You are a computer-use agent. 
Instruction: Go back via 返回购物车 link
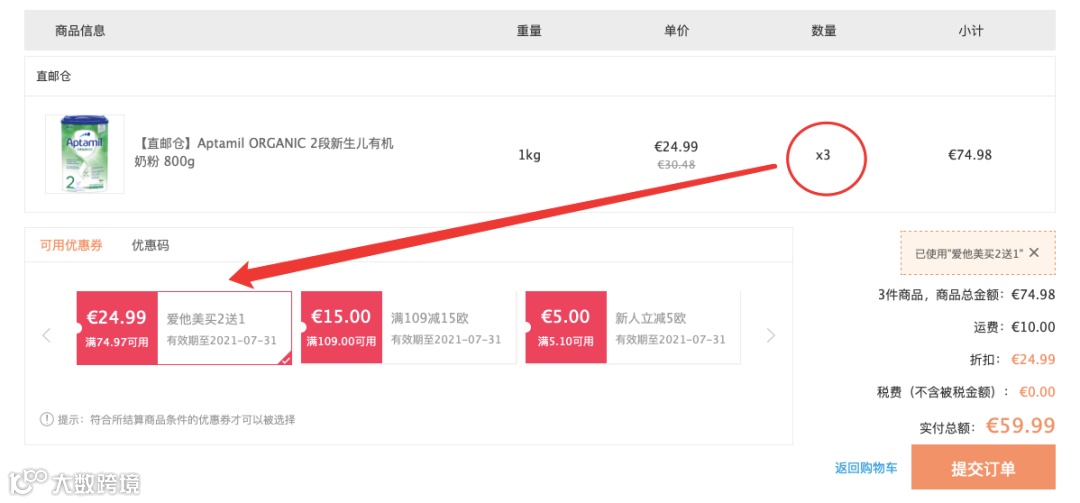pyautogui.click(x=866, y=469)
